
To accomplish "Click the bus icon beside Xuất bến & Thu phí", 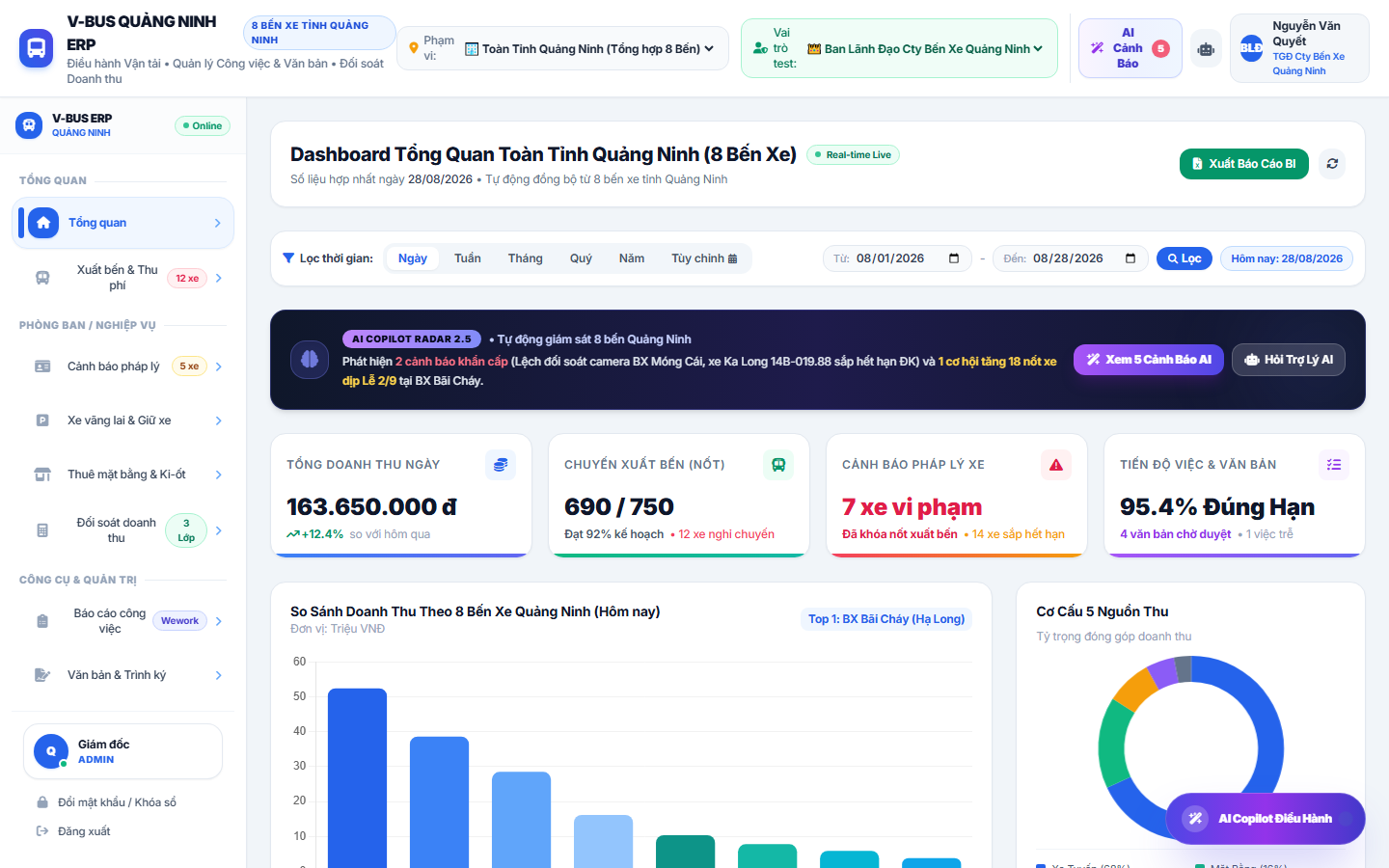I will (x=42, y=278).
